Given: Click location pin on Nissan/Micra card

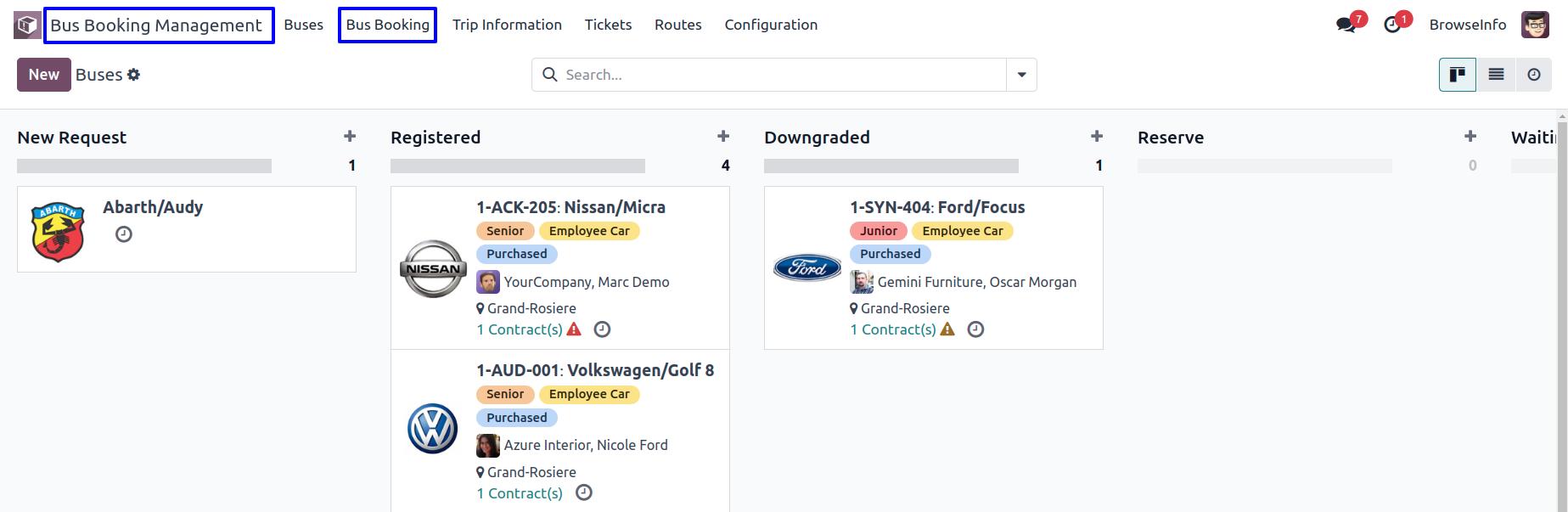Looking at the screenshot, I should click(x=481, y=308).
